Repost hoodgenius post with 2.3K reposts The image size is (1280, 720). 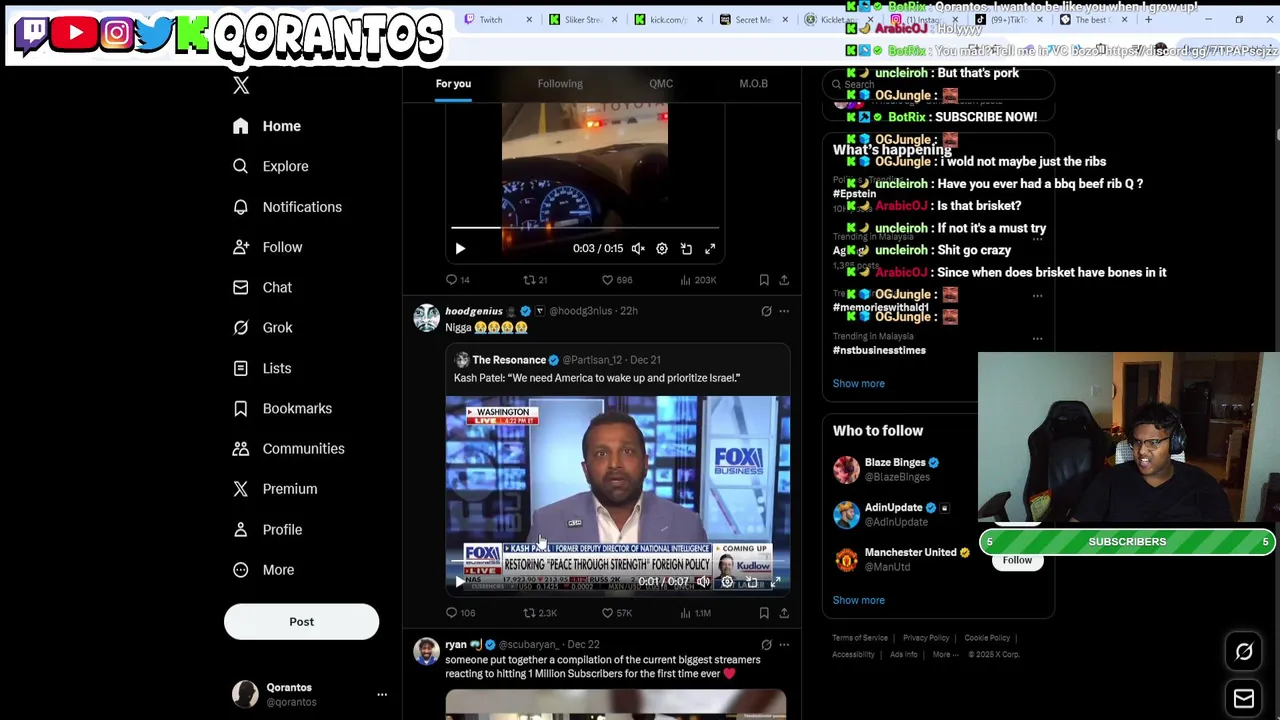pos(540,613)
